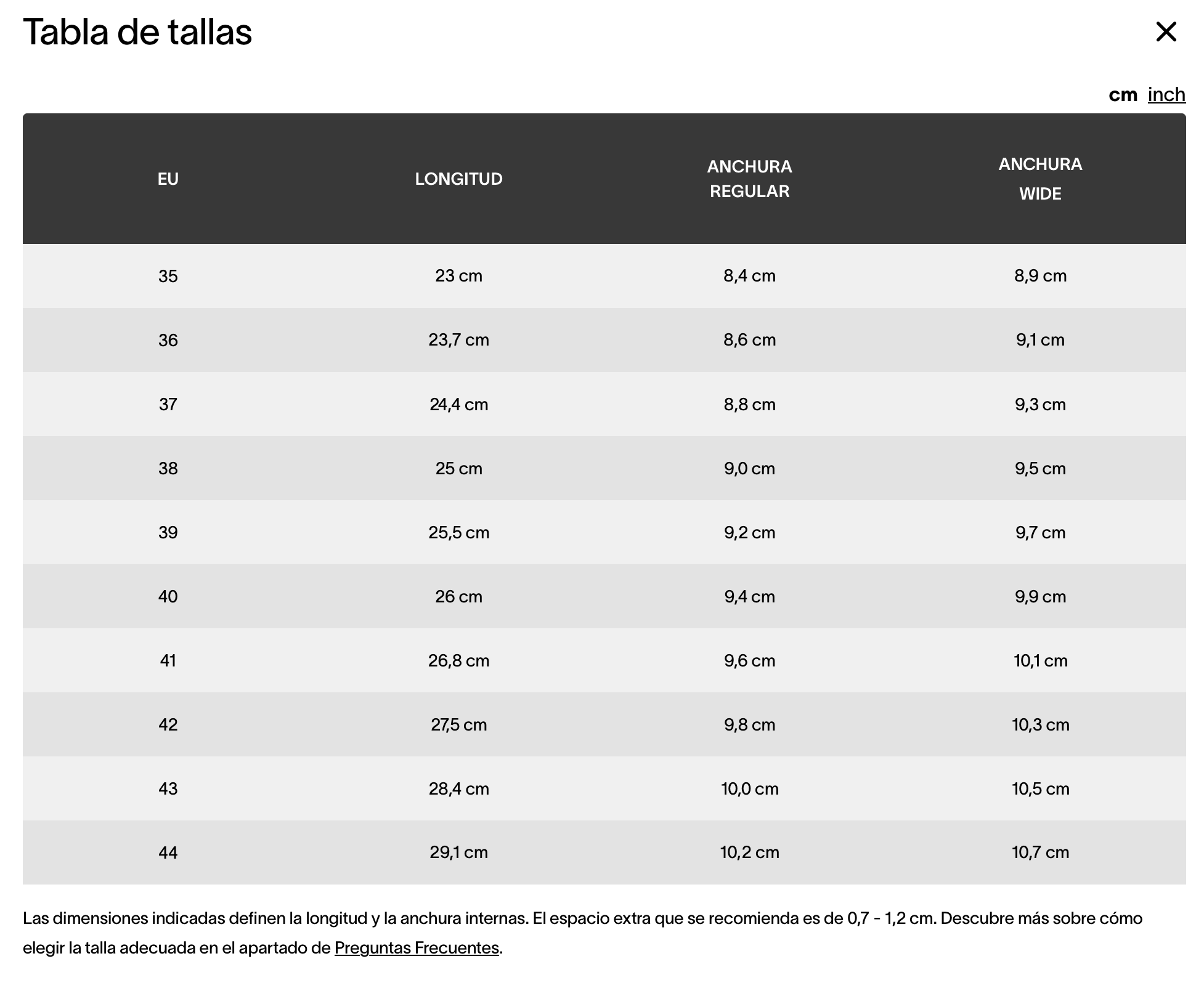This screenshot has width=1204, height=988.
Task: Click the ANCHURA REGULAR column header
Action: [749, 179]
